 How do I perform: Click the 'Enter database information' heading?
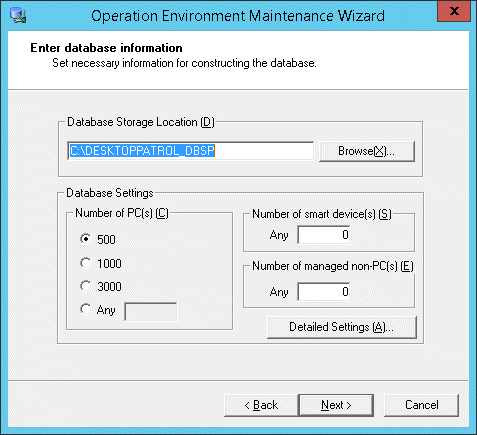click(x=106, y=48)
